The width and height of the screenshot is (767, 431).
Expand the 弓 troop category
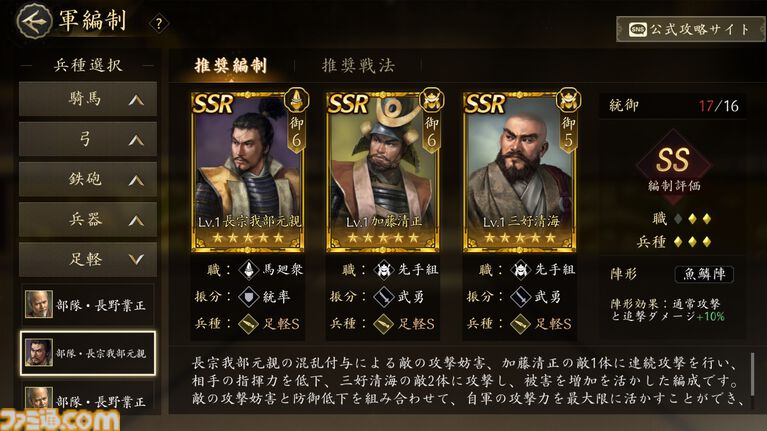pos(88,139)
